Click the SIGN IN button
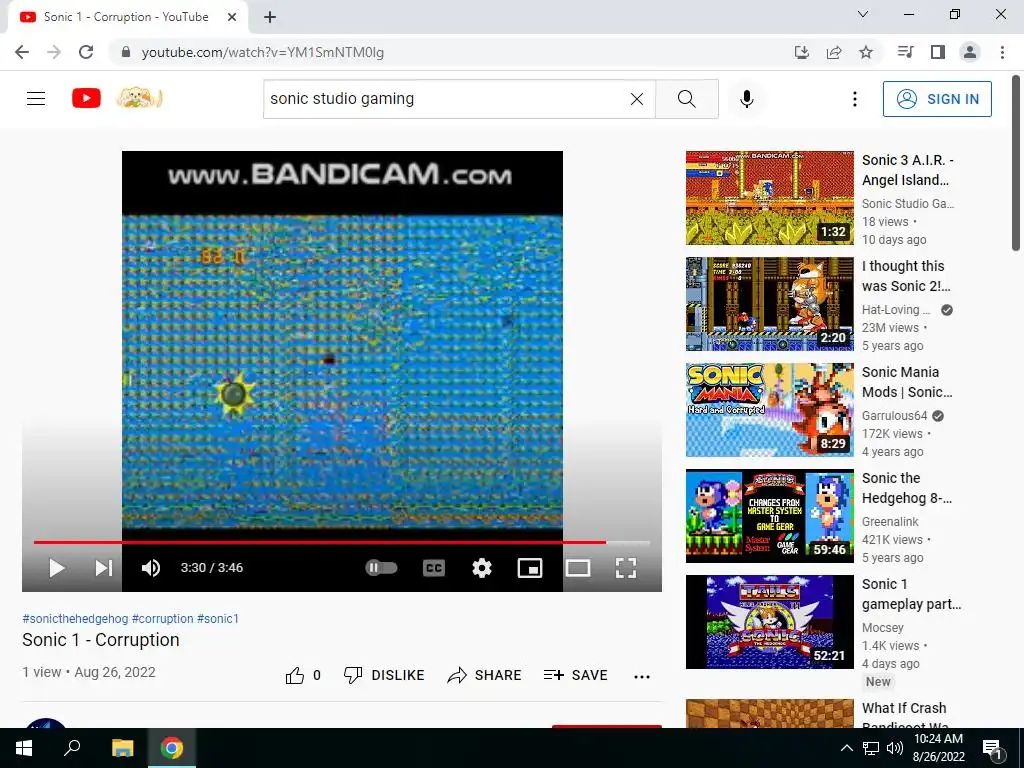The height and width of the screenshot is (768, 1024). 937,99
